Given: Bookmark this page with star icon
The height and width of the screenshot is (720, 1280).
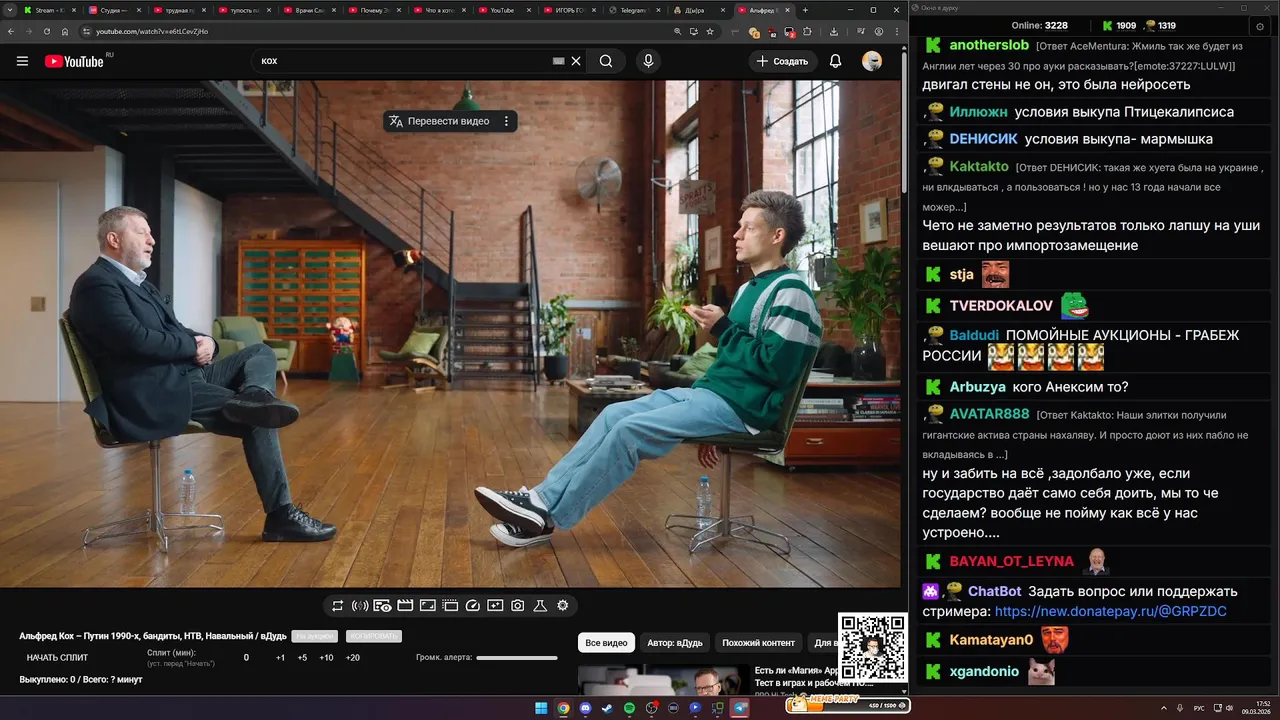Looking at the screenshot, I should [710, 32].
